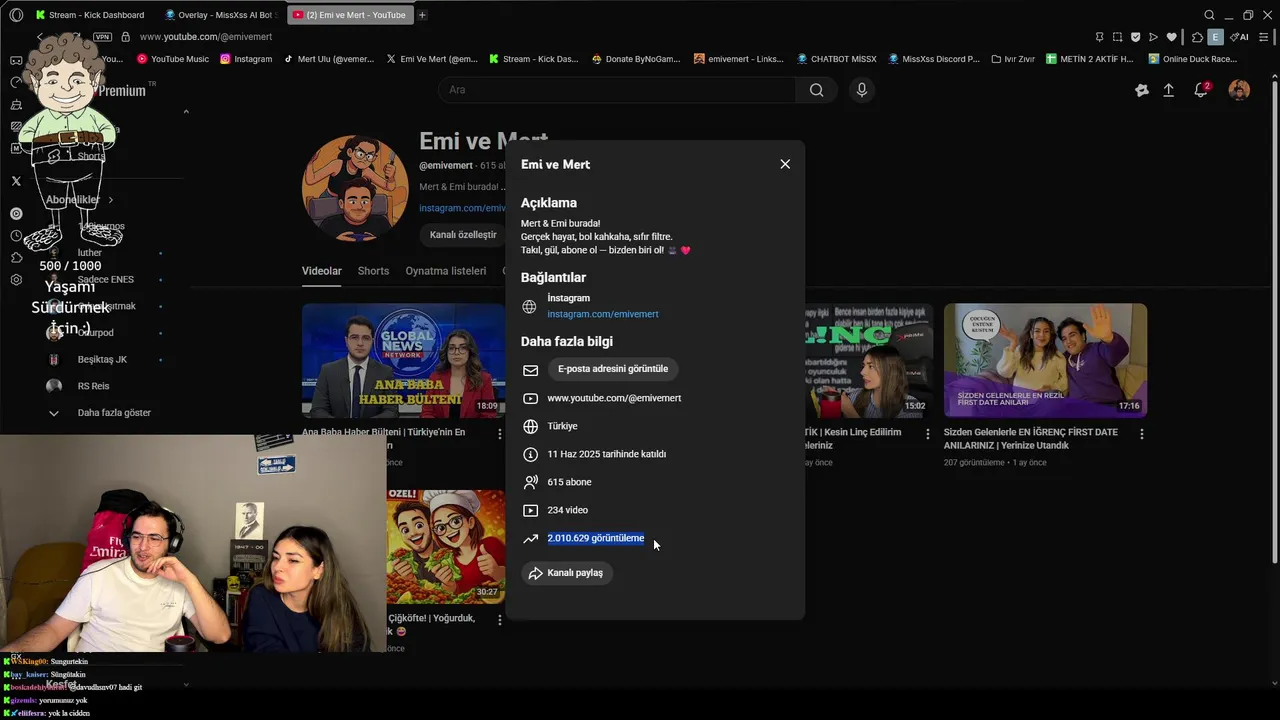Open the Opera AI assistant button
The width and height of the screenshot is (1280, 720).
tap(1239, 37)
